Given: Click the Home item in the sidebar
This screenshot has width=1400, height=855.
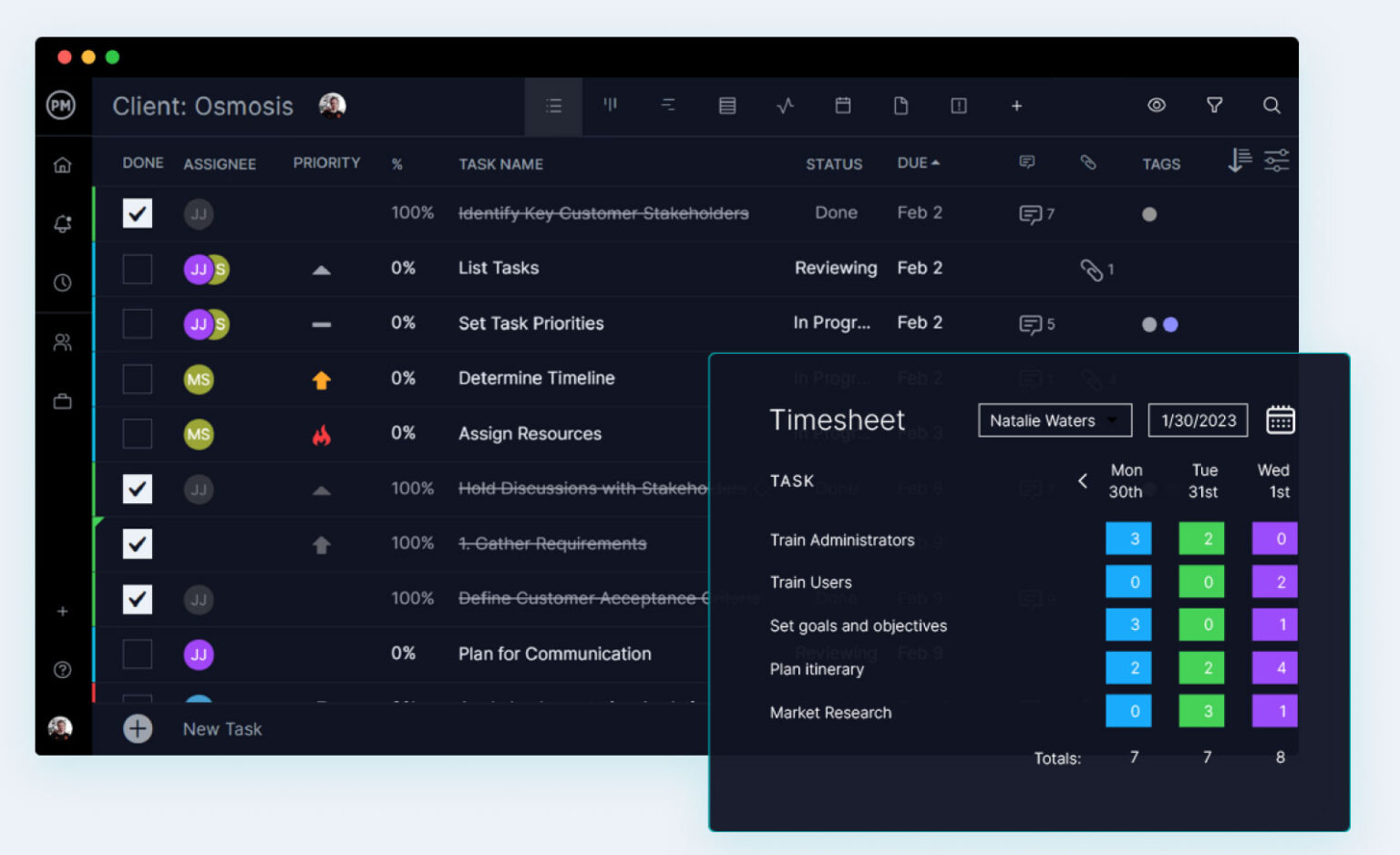Looking at the screenshot, I should tap(62, 164).
